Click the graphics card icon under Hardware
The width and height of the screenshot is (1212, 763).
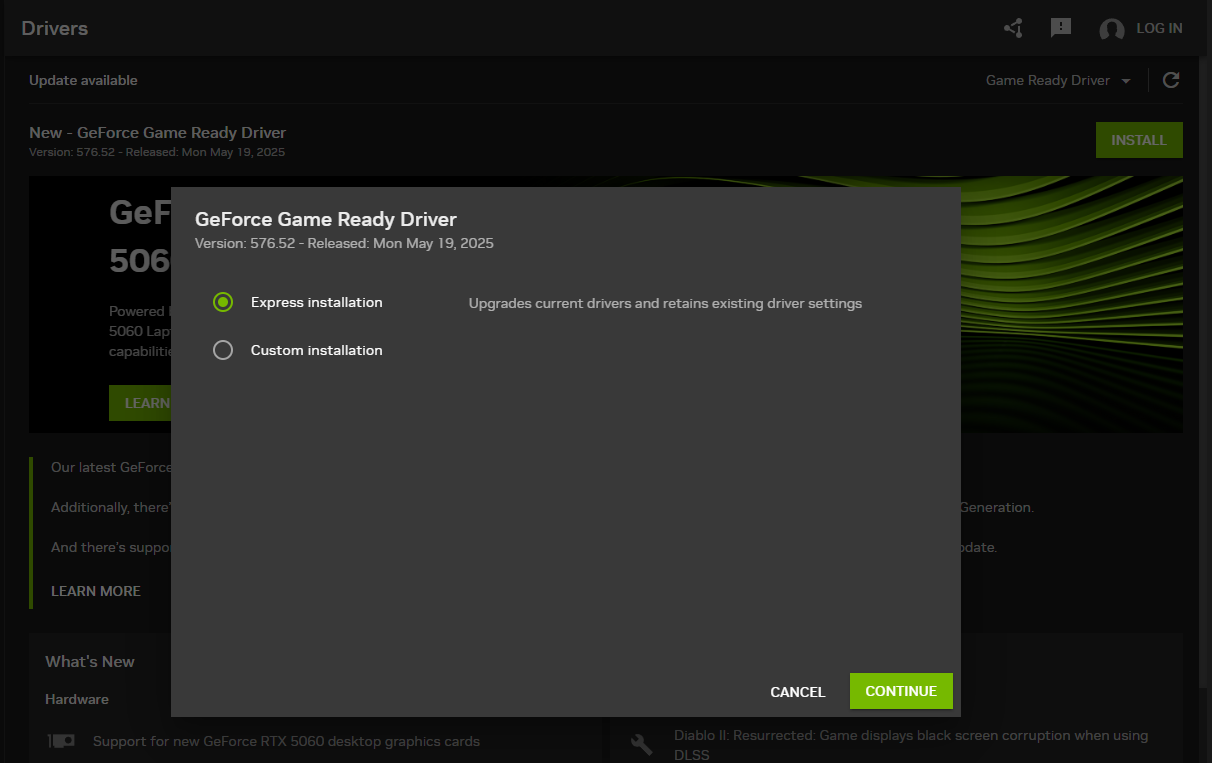(61, 742)
